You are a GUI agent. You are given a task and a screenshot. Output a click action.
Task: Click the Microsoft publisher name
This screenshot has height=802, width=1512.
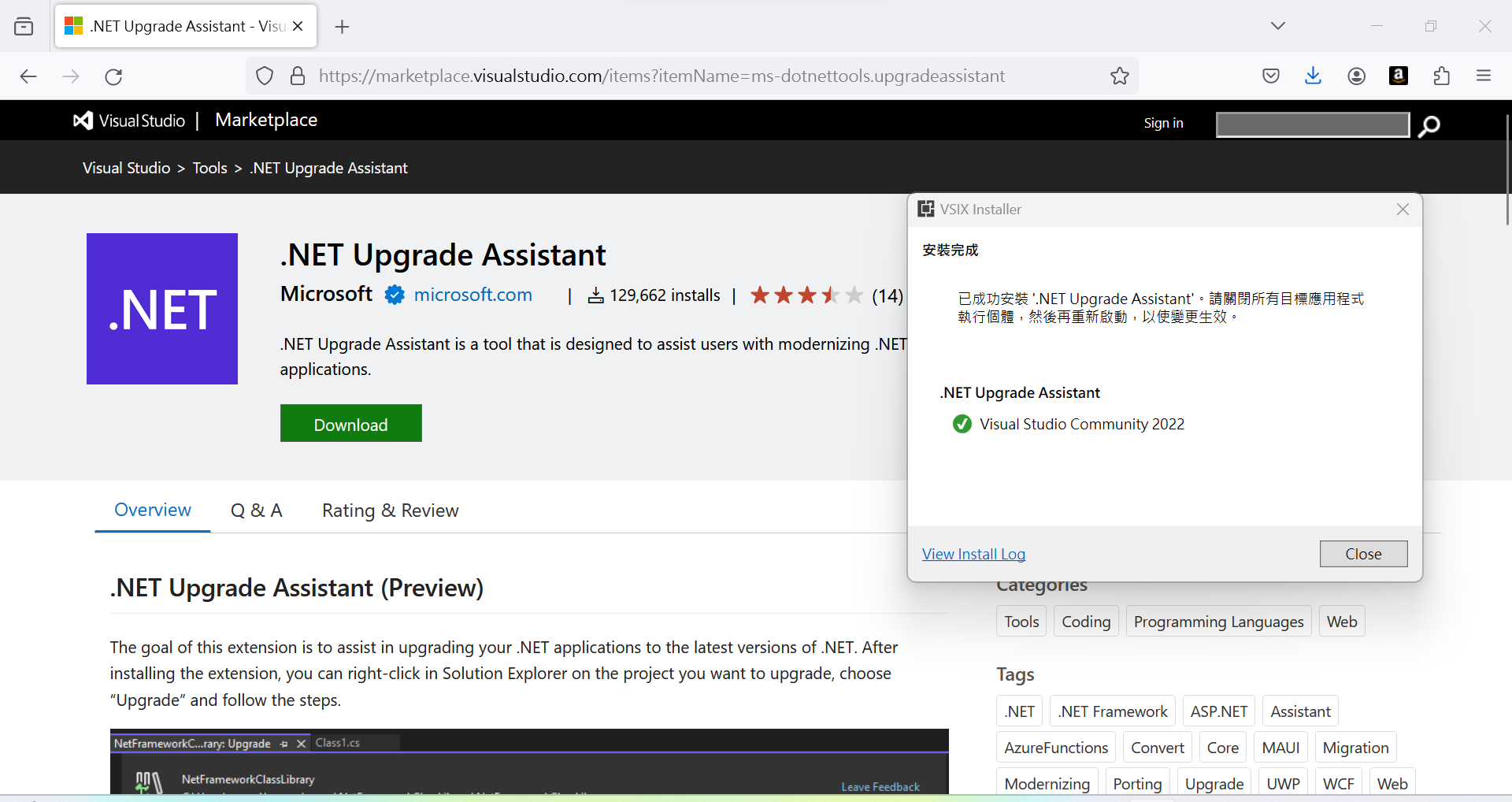pyautogui.click(x=326, y=294)
